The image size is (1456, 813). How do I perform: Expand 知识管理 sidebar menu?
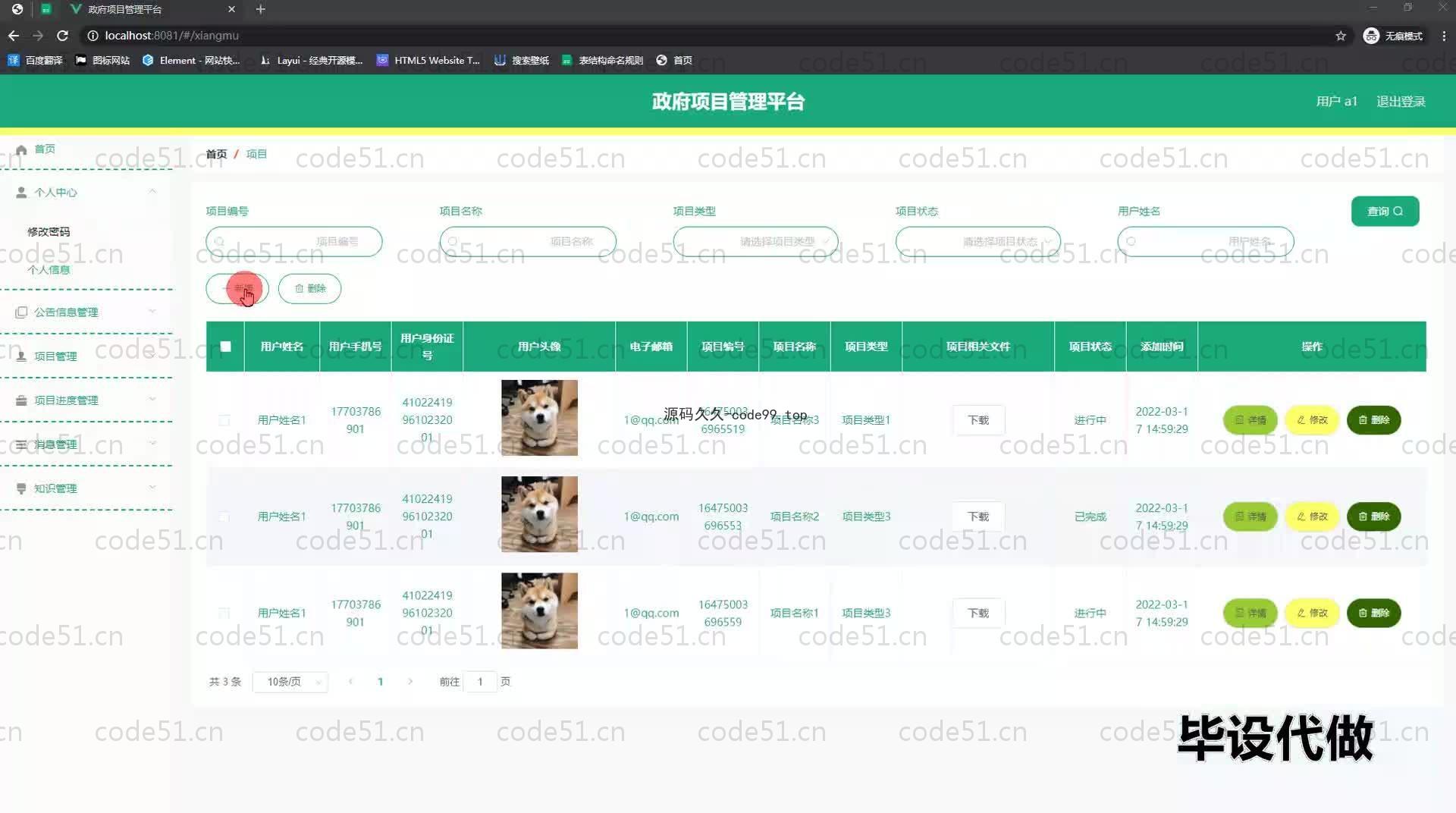86,488
